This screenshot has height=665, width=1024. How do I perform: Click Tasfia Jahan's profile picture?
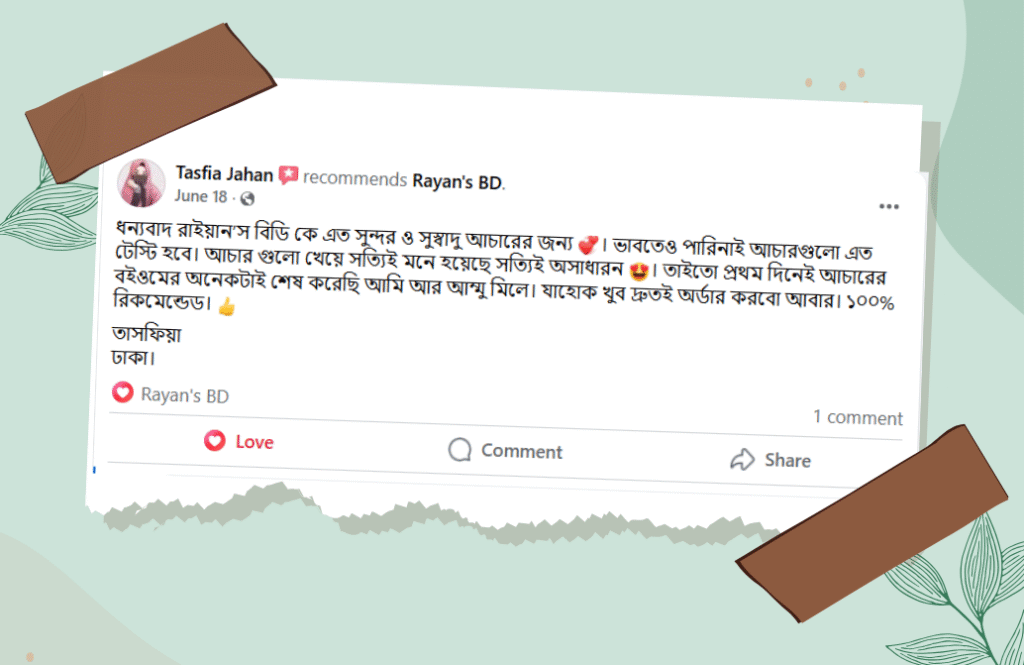tap(142, 183)
